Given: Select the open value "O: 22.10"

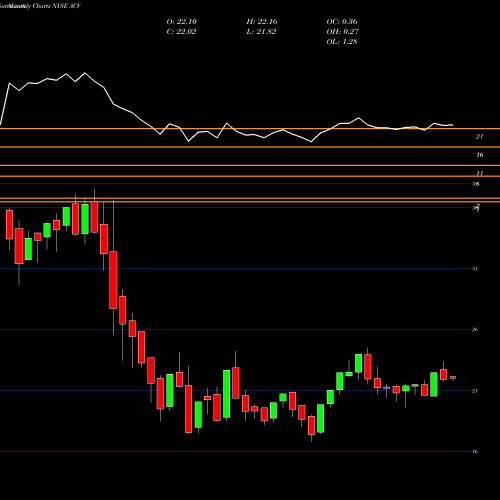Looking at the screenshot, I should [x=182, y=22].
